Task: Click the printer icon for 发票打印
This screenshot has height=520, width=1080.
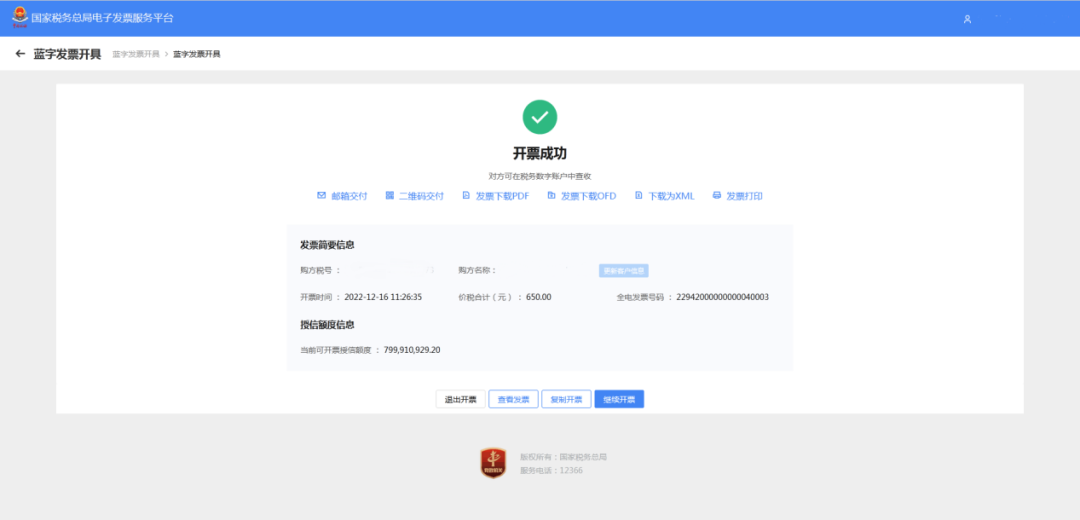Action: click(717, 196)
